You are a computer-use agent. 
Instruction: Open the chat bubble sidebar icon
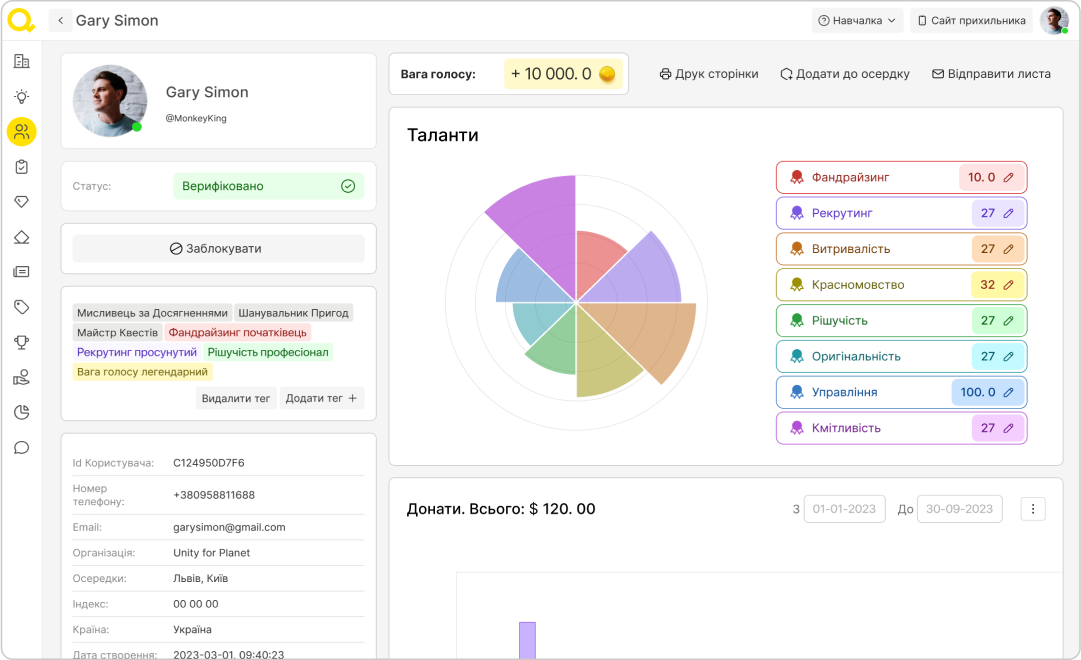[21, 447]
